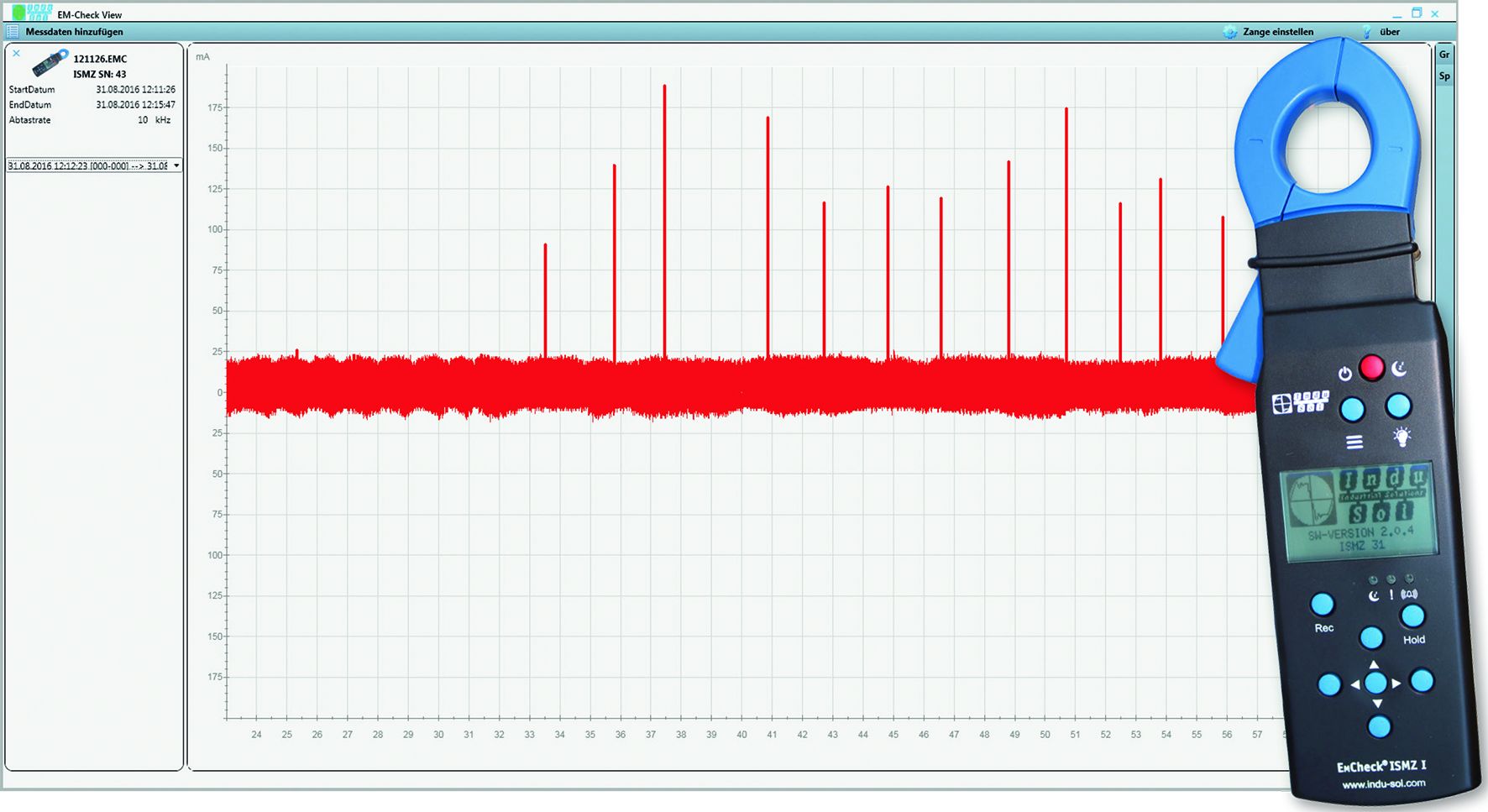Toggle the backlight button above the bulb symbol
The height and width of the screenshot is (812, 1488).
pyautogui.click(x=1398, y=406)
